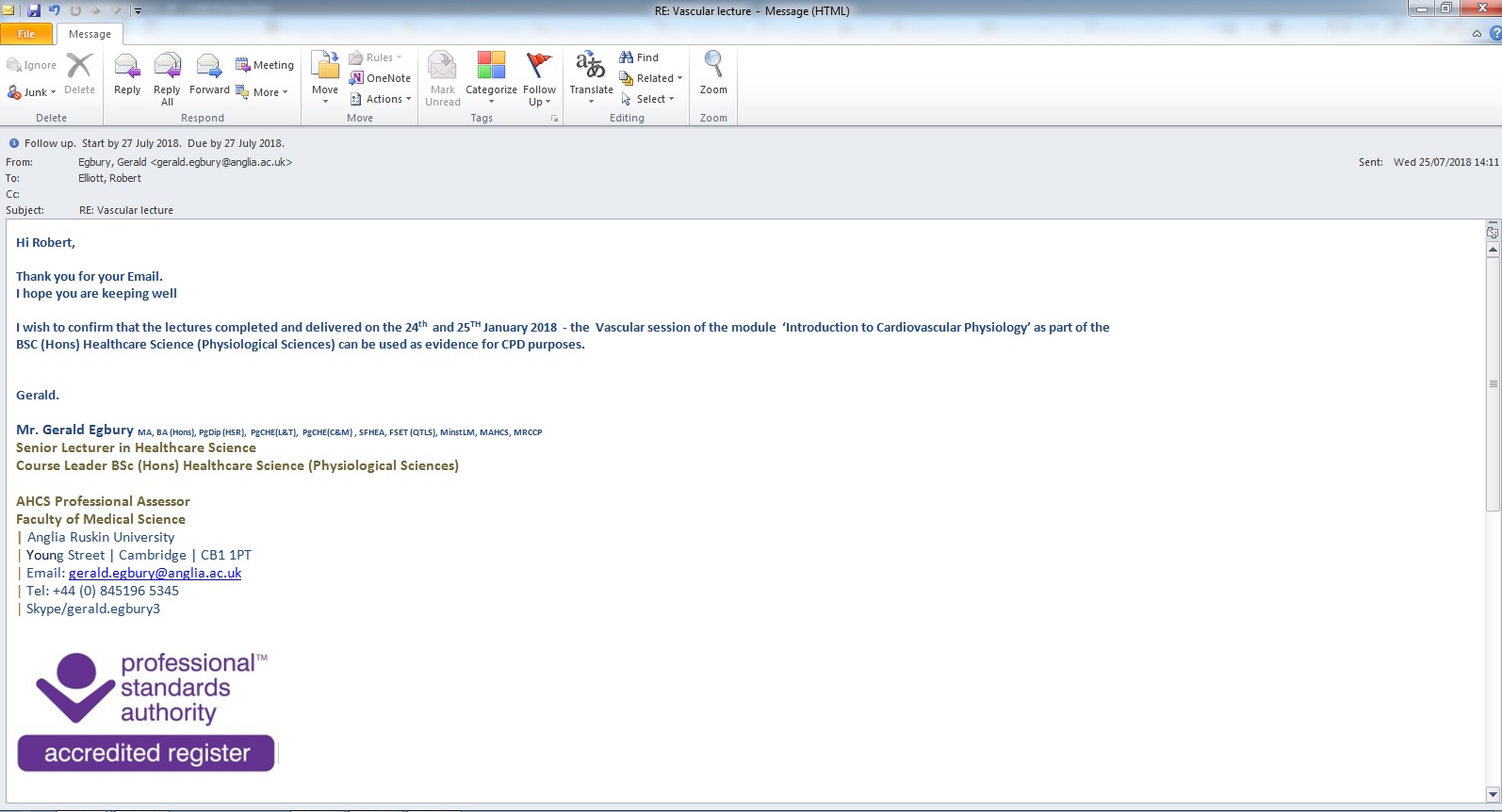The image size is (1502, 812).
Task: Open the gerald.egbury@anglia.ac.uk email link
Action: [155, 573]
